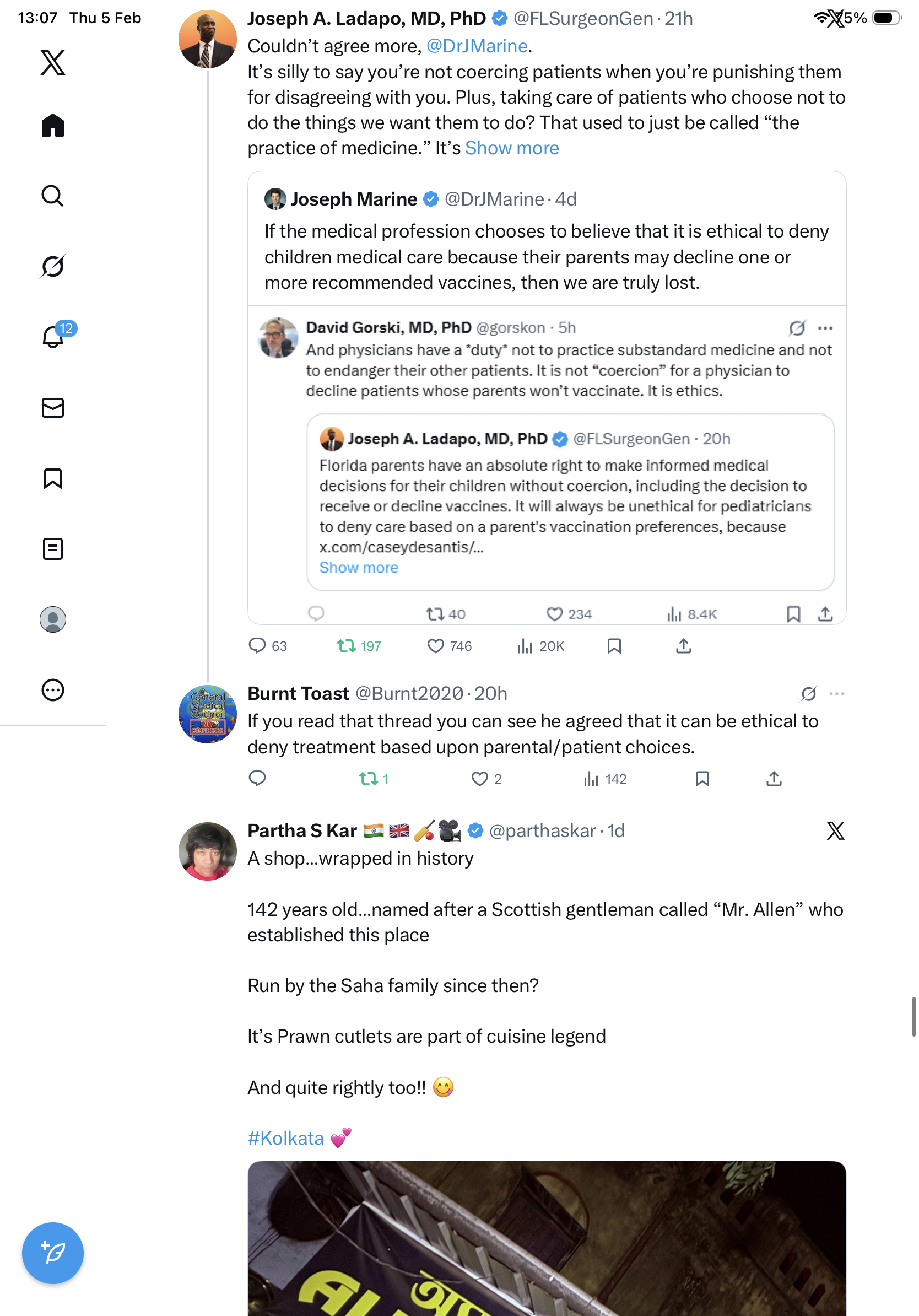Image resolution: width=919 pixels, height=1316 pixels.
Task: Toggle repost on Ladapo's post with 197 reposts
Action: 346,646
